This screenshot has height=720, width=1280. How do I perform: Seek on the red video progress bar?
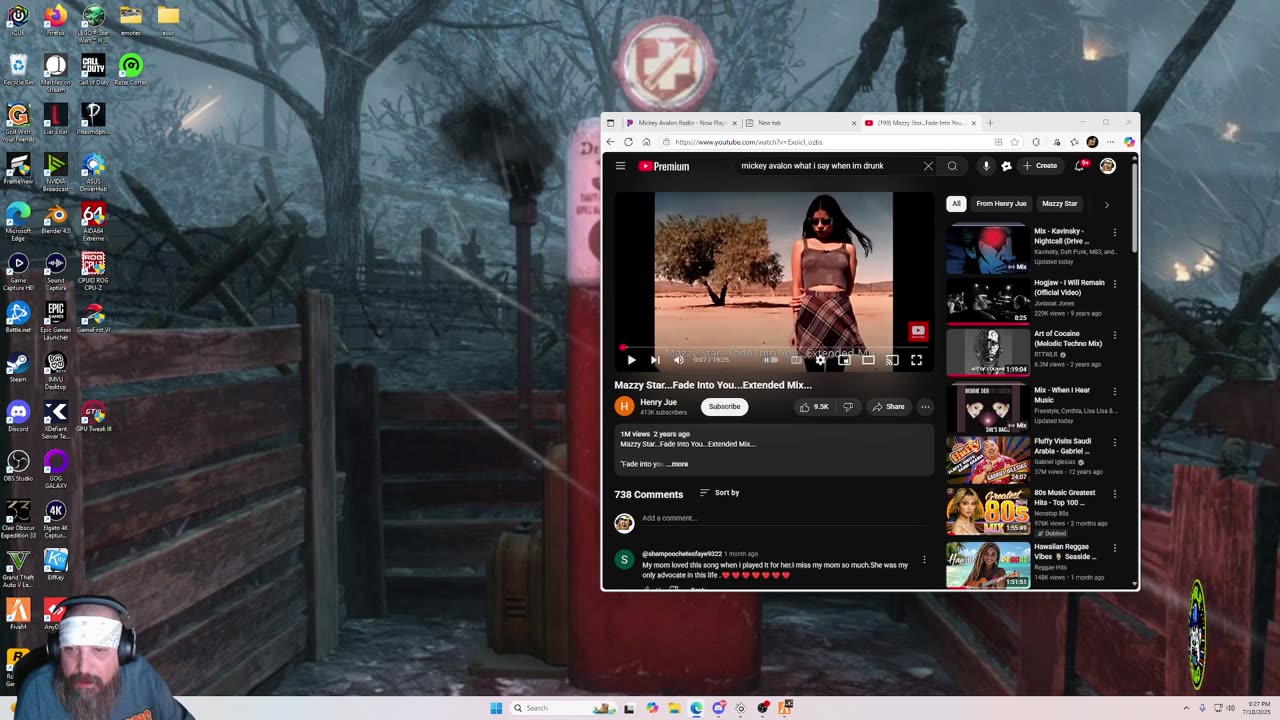click(x=774, y=348)
